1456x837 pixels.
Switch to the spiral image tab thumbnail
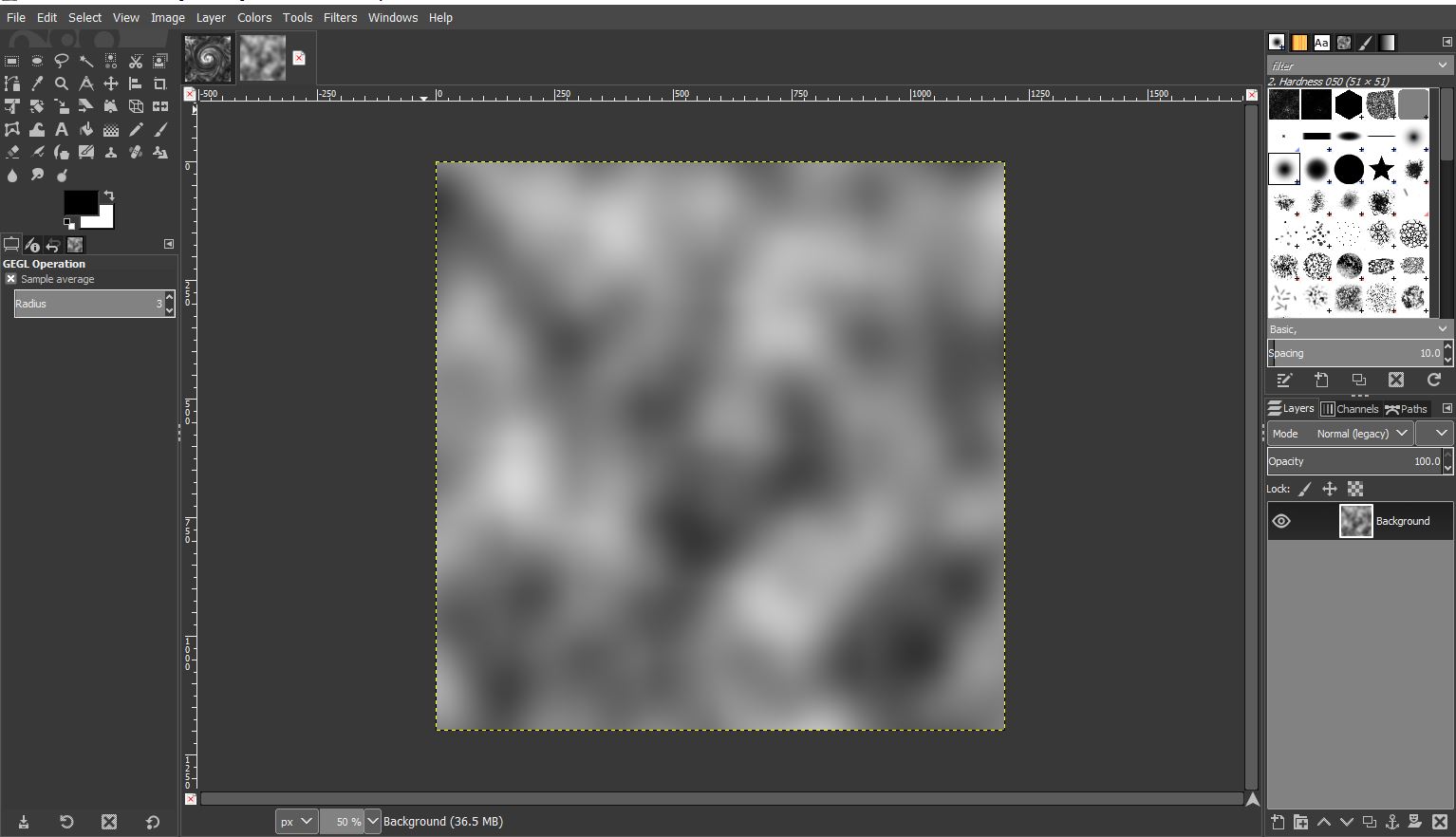(208, 59)
